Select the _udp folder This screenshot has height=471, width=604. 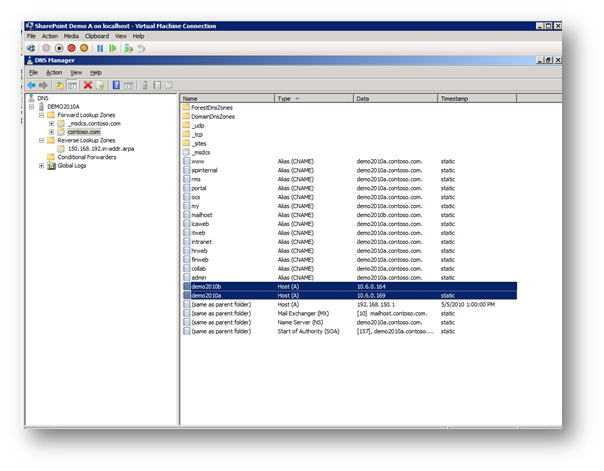point(198,126)
